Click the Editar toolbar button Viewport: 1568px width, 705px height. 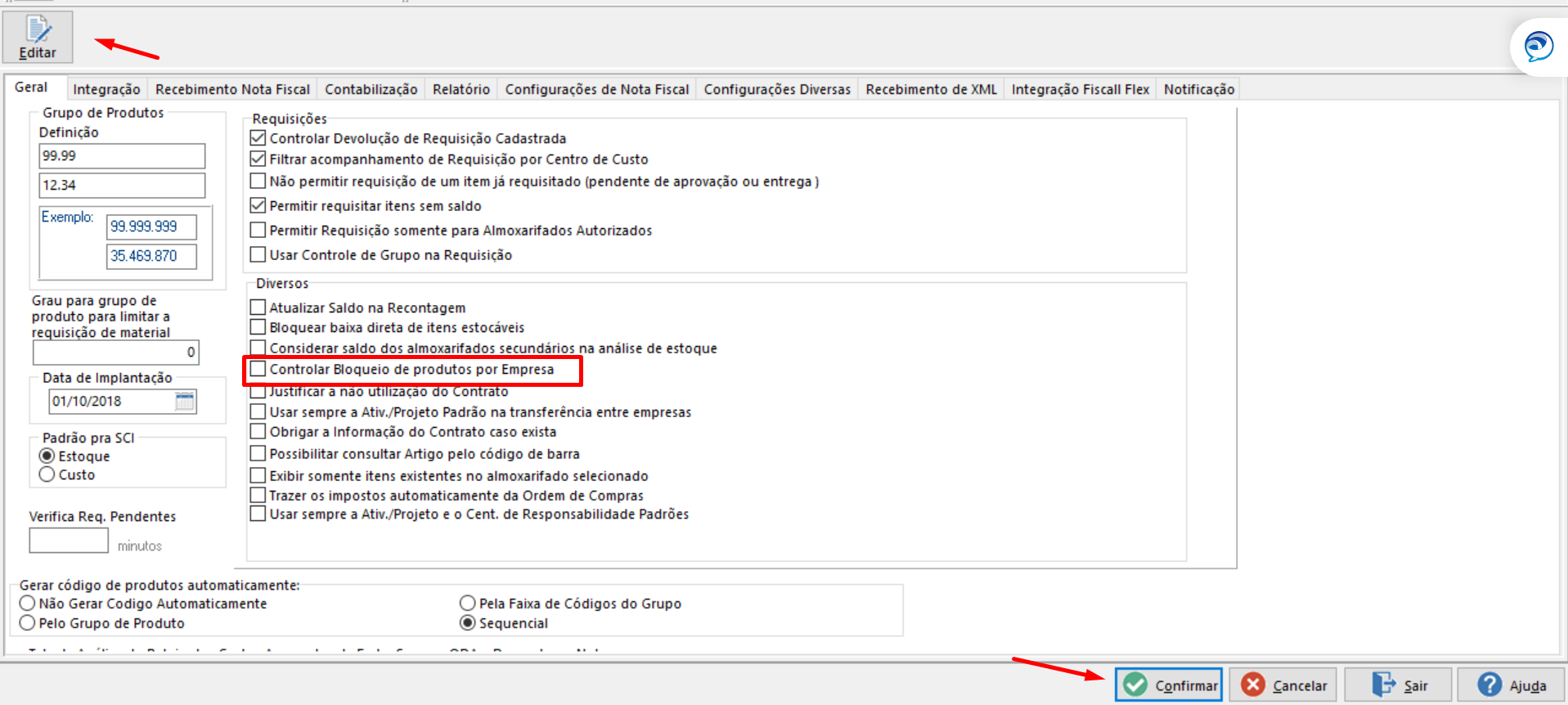click(x=38, y=37)
